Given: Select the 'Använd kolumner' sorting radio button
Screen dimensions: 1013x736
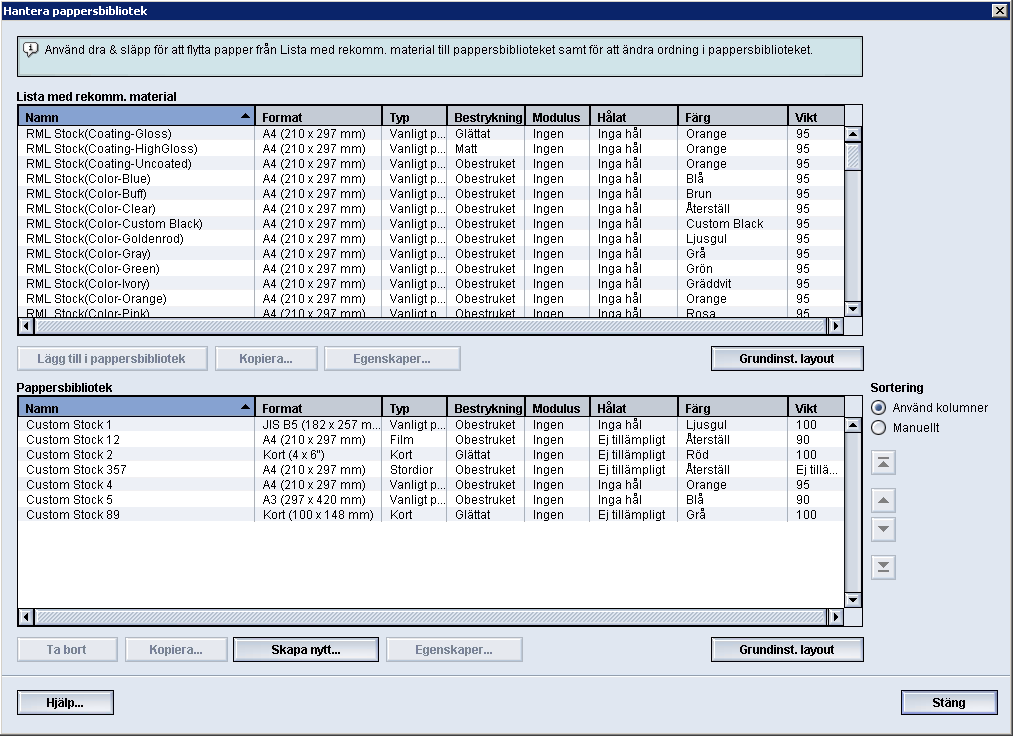Looking at the screenshot, I should 878,408.
